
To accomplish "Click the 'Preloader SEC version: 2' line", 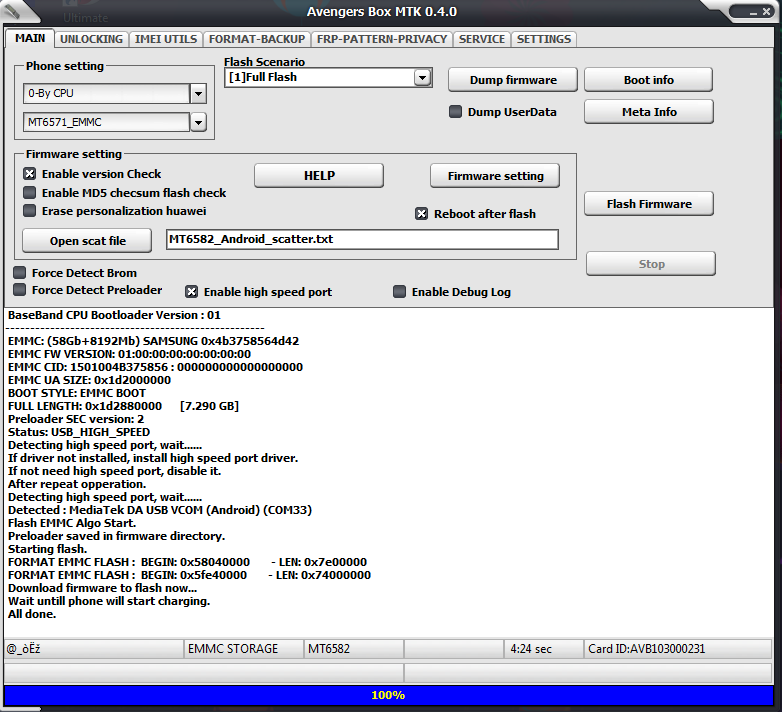I will pos(76,419).
